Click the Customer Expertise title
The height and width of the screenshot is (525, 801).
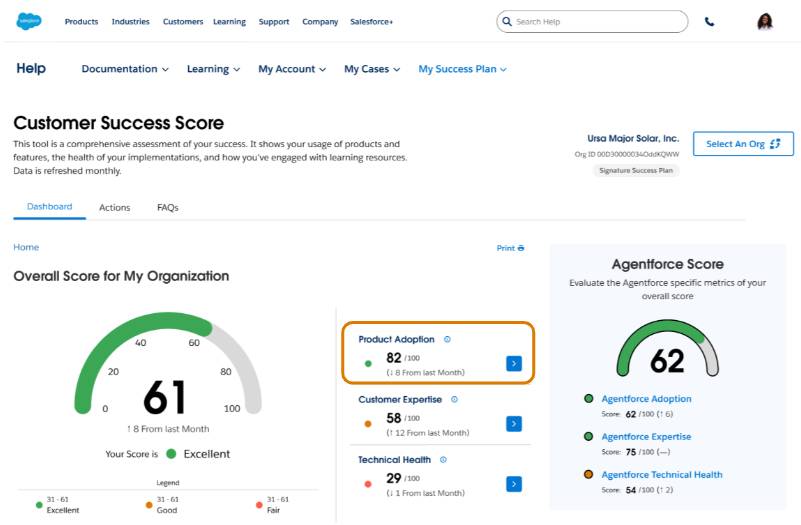pyautogui.click(x=400, y=399)
